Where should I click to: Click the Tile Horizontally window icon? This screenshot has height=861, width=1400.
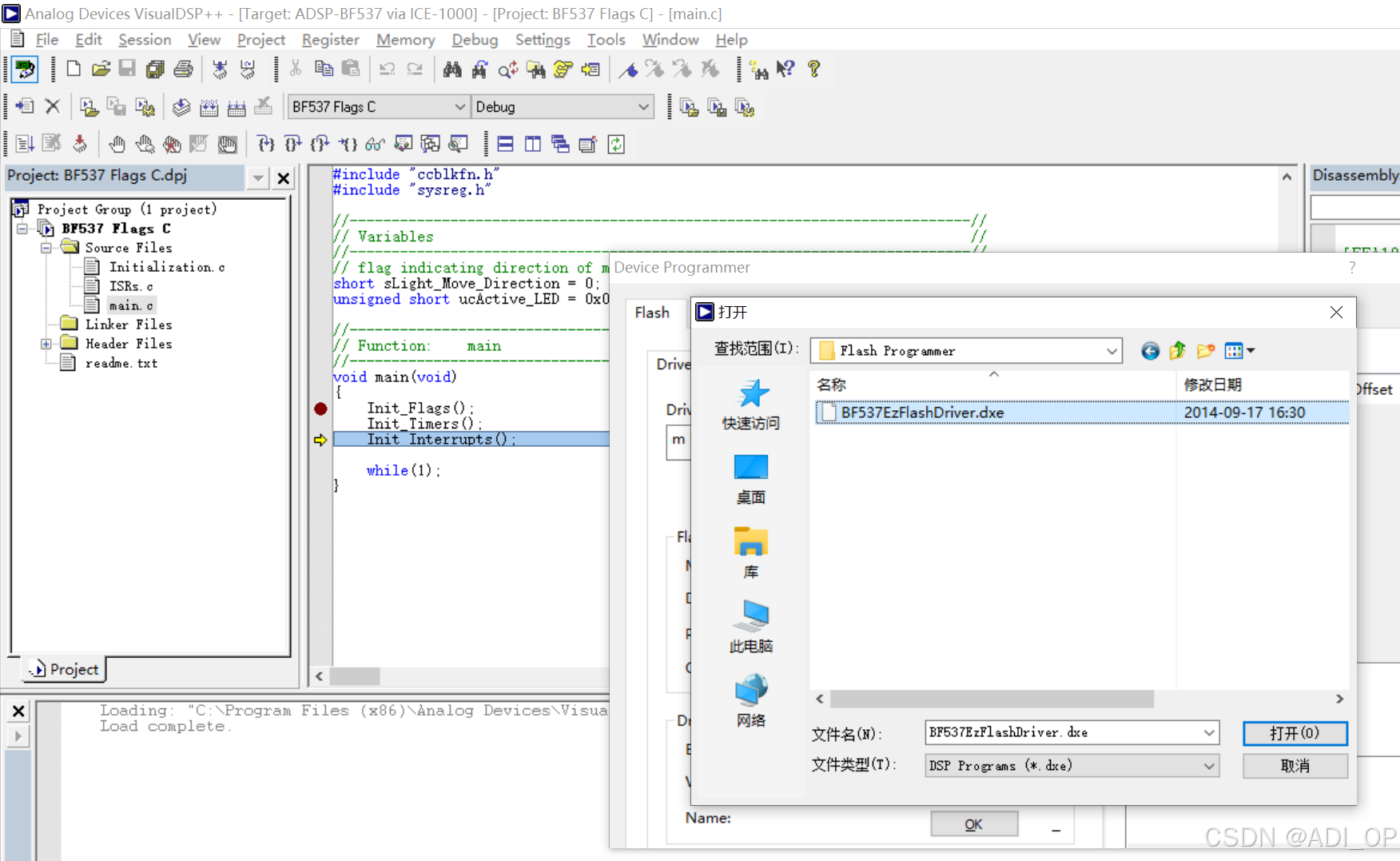505,144
